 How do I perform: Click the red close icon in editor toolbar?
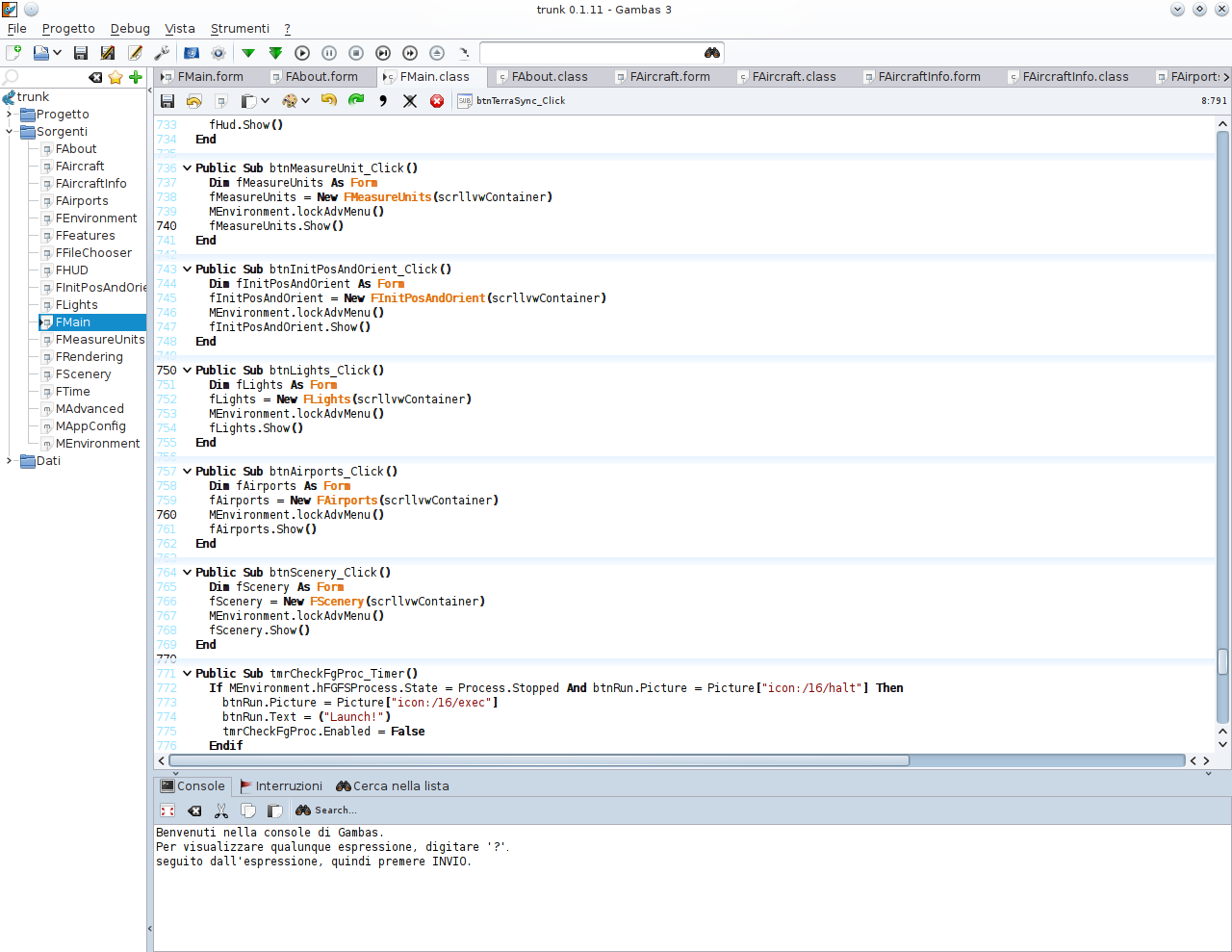[437, 100]
